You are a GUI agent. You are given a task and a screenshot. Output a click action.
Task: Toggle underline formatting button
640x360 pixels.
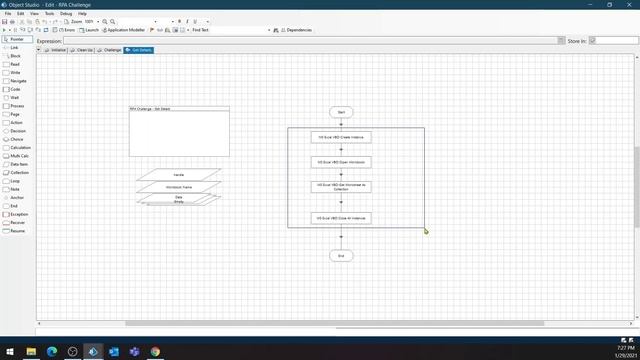click(195, 22)
